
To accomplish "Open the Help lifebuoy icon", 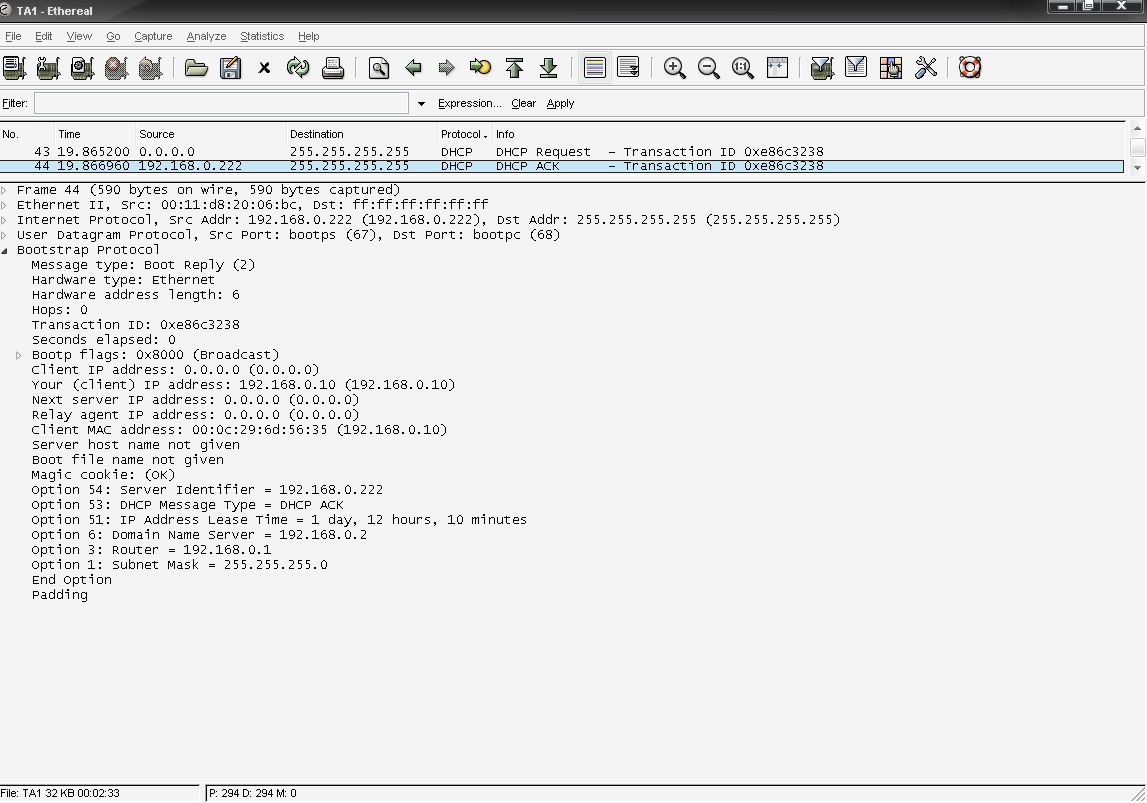I will 968,68.
